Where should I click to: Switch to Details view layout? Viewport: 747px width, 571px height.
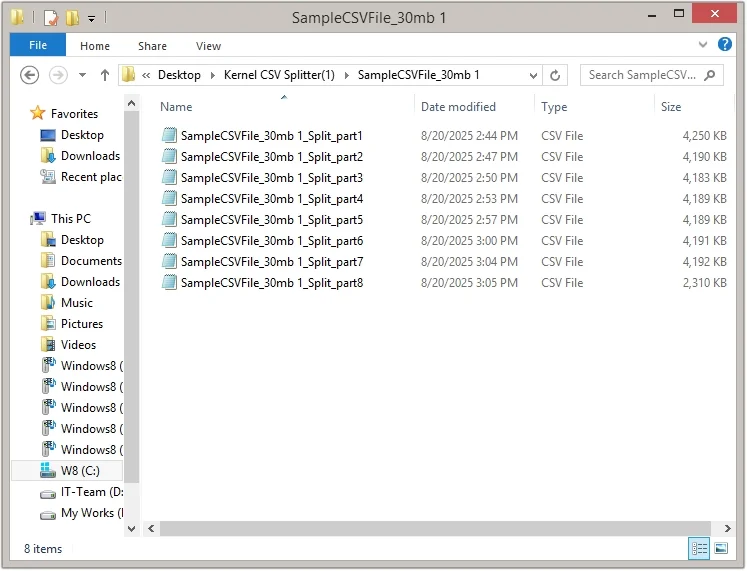tap(699, 548)
